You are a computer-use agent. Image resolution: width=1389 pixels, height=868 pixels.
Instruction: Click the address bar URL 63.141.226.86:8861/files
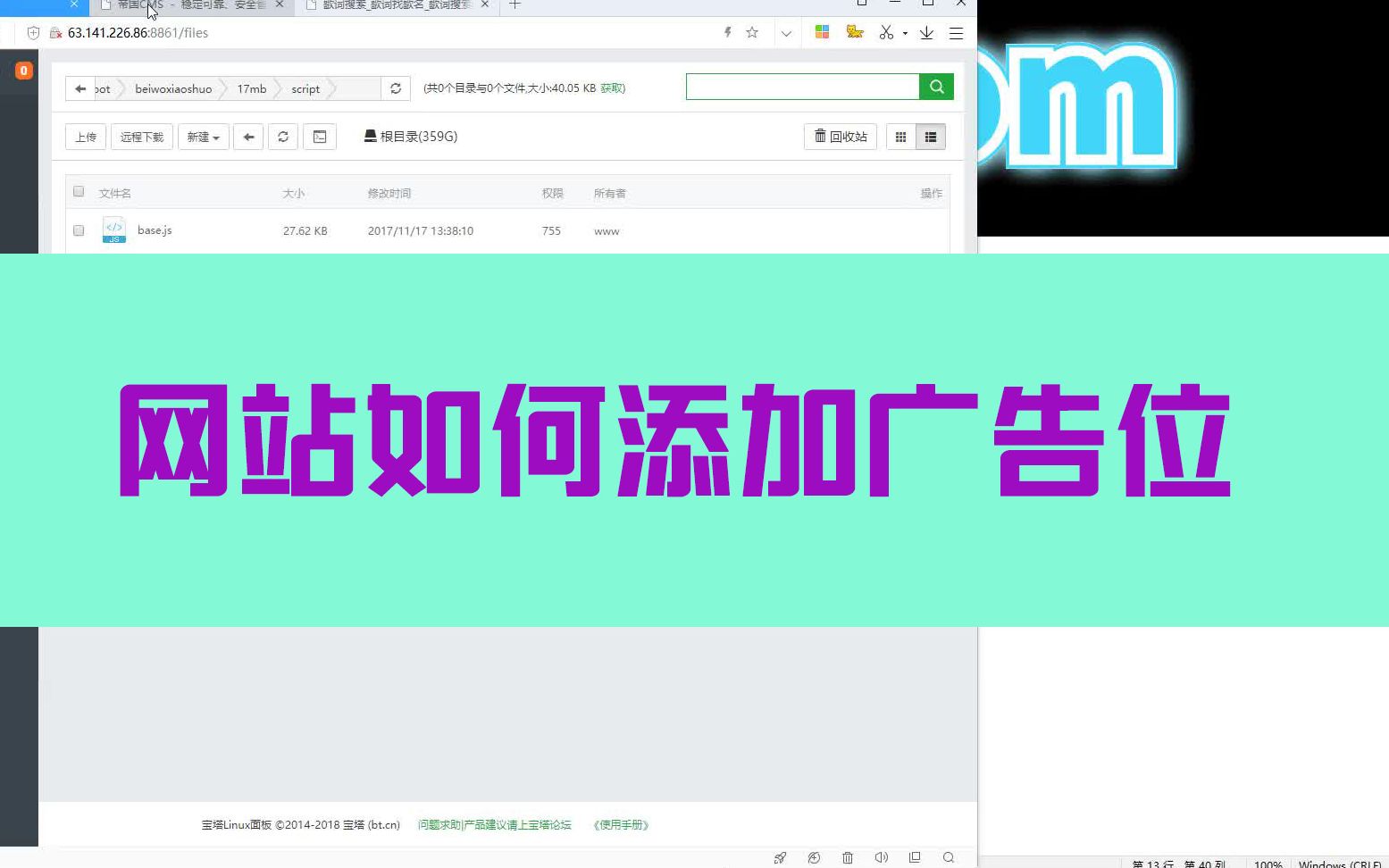point(138,33)
